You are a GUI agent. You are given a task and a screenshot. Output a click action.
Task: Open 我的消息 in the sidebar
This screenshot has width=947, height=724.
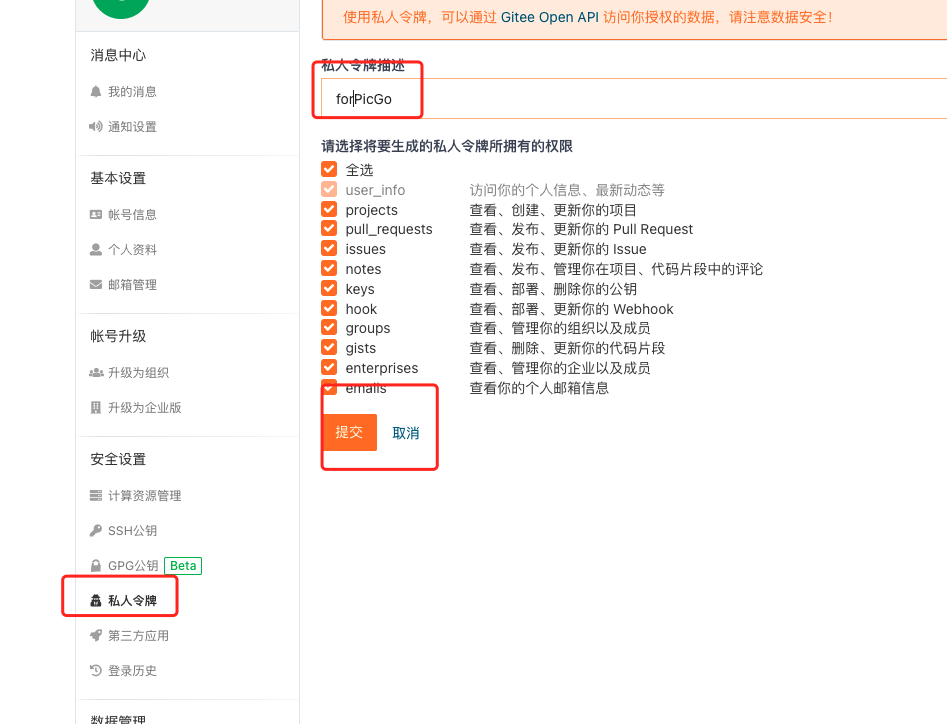coord(132,92)
